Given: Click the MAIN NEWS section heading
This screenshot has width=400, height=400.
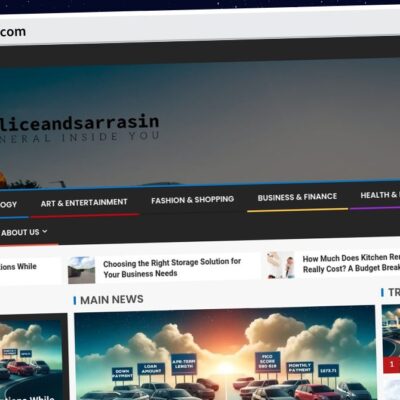Looking at the screenshot, I should (112, 300).
